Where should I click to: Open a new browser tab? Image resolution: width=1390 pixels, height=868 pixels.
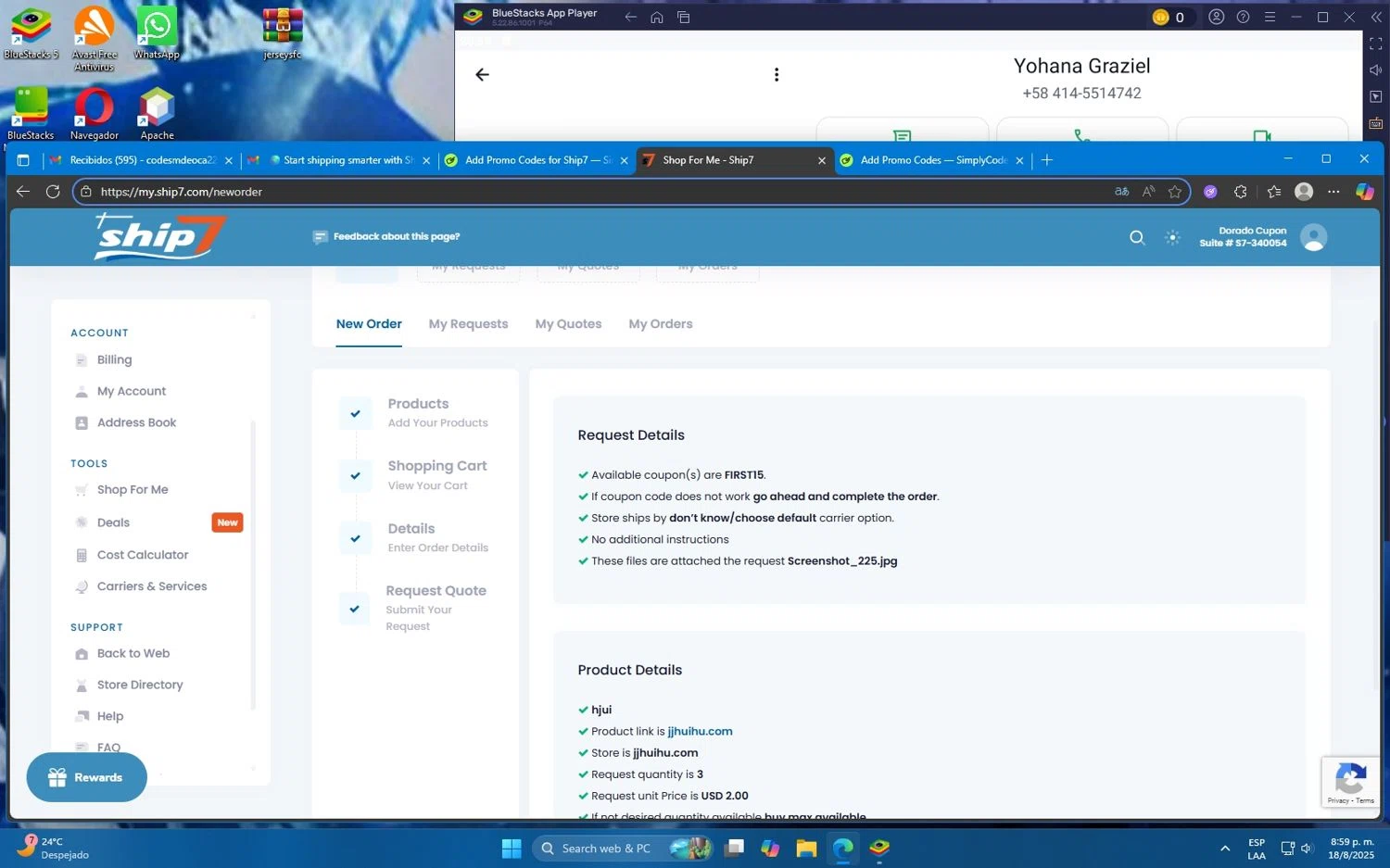pos(1047,160)
